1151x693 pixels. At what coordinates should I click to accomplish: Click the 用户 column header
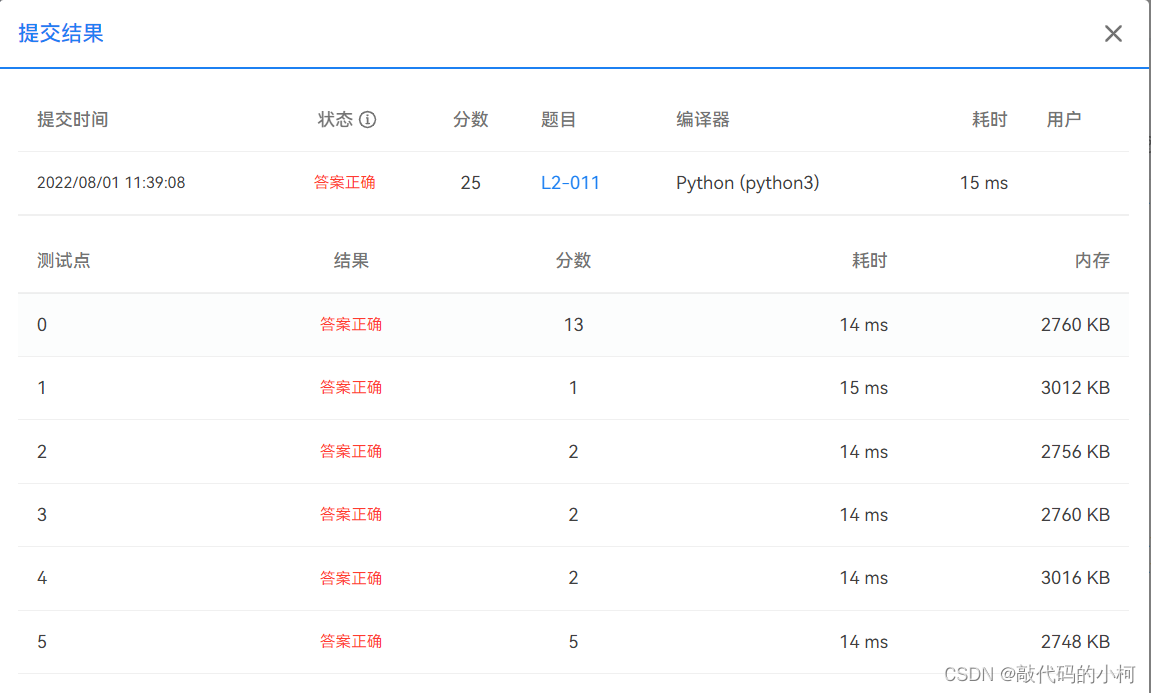pyautogui.click(x=1064, y=119)
